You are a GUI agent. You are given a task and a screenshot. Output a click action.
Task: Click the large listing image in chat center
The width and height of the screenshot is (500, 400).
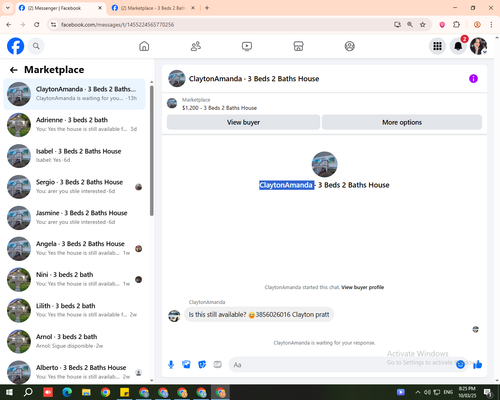click(324, 164)
